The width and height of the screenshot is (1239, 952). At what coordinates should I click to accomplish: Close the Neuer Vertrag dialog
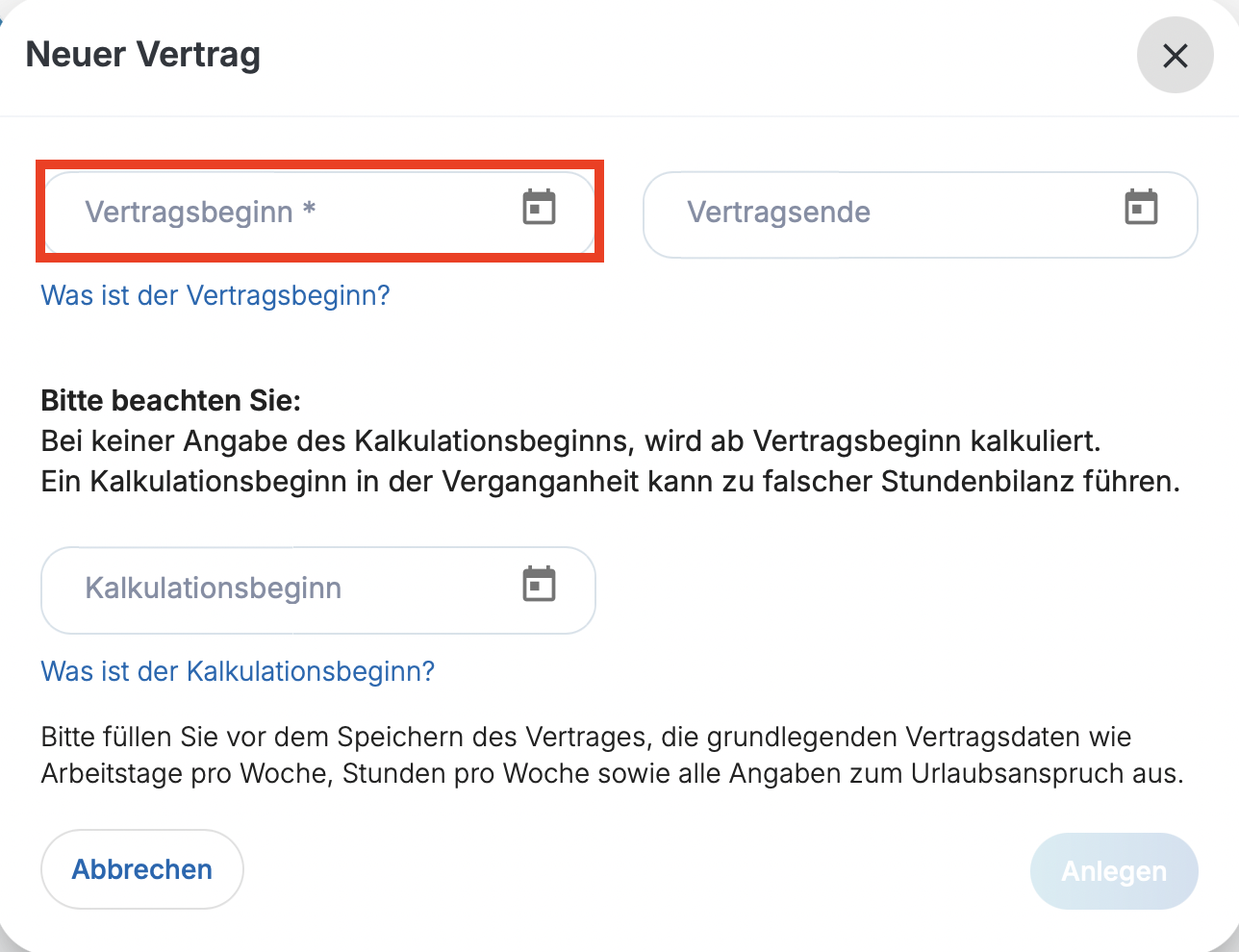(1175, 56)
